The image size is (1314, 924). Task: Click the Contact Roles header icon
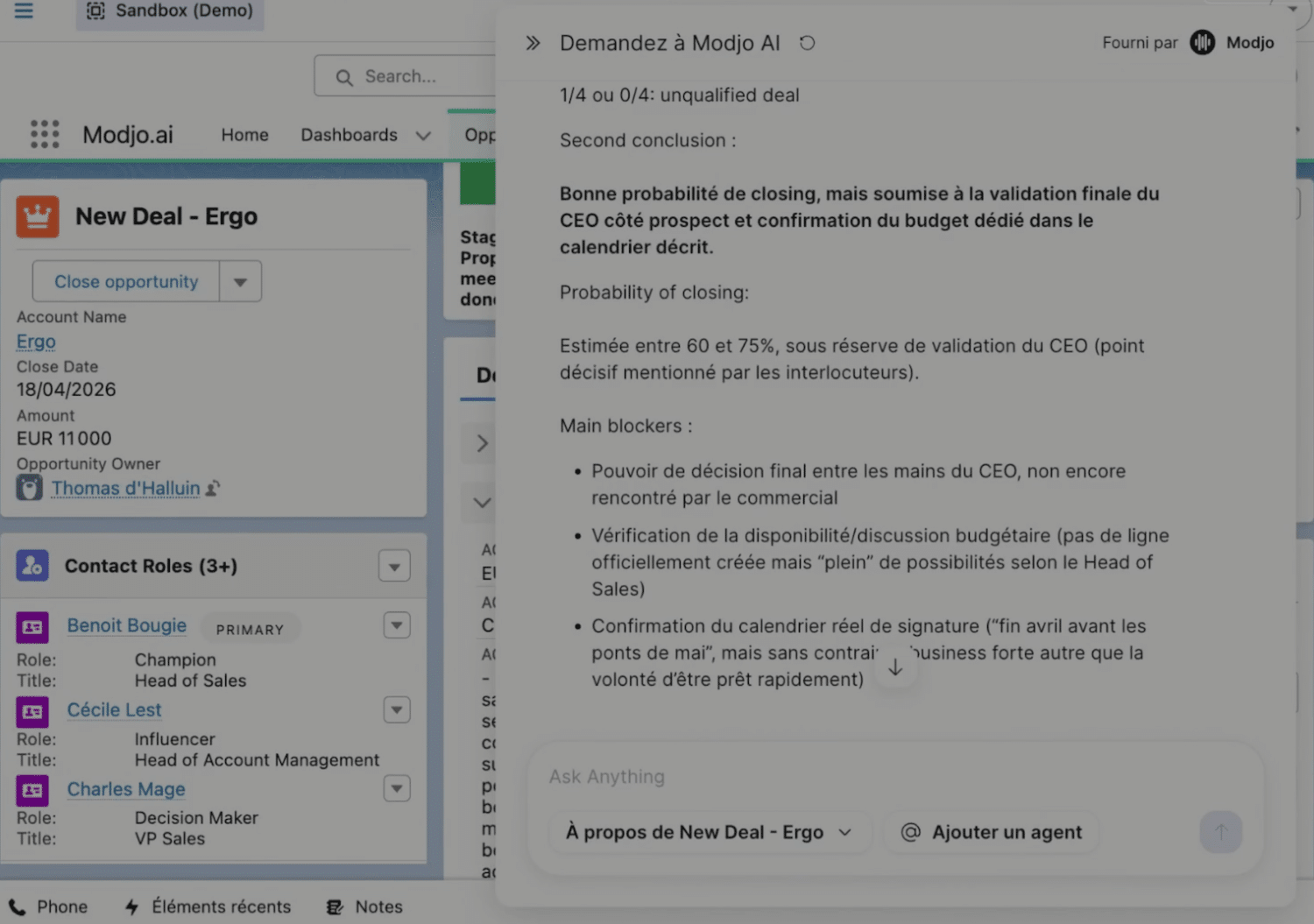point(32,566)
